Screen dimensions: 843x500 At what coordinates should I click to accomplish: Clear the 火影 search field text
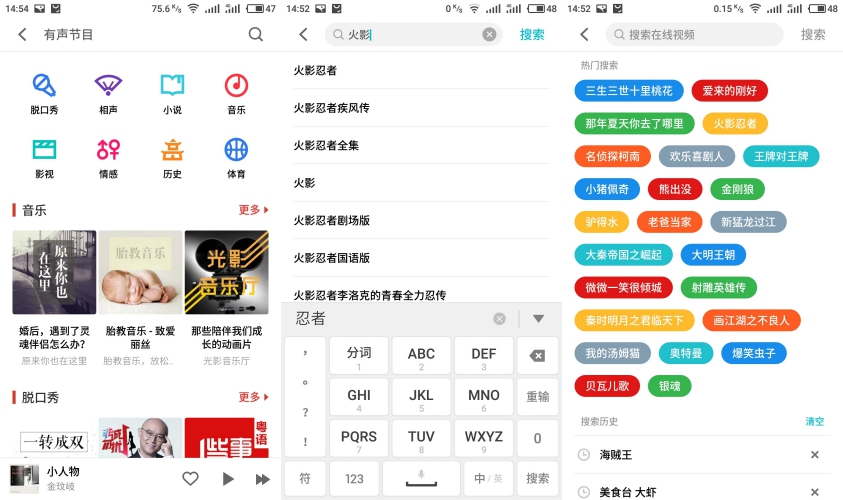tap(489, 35)
